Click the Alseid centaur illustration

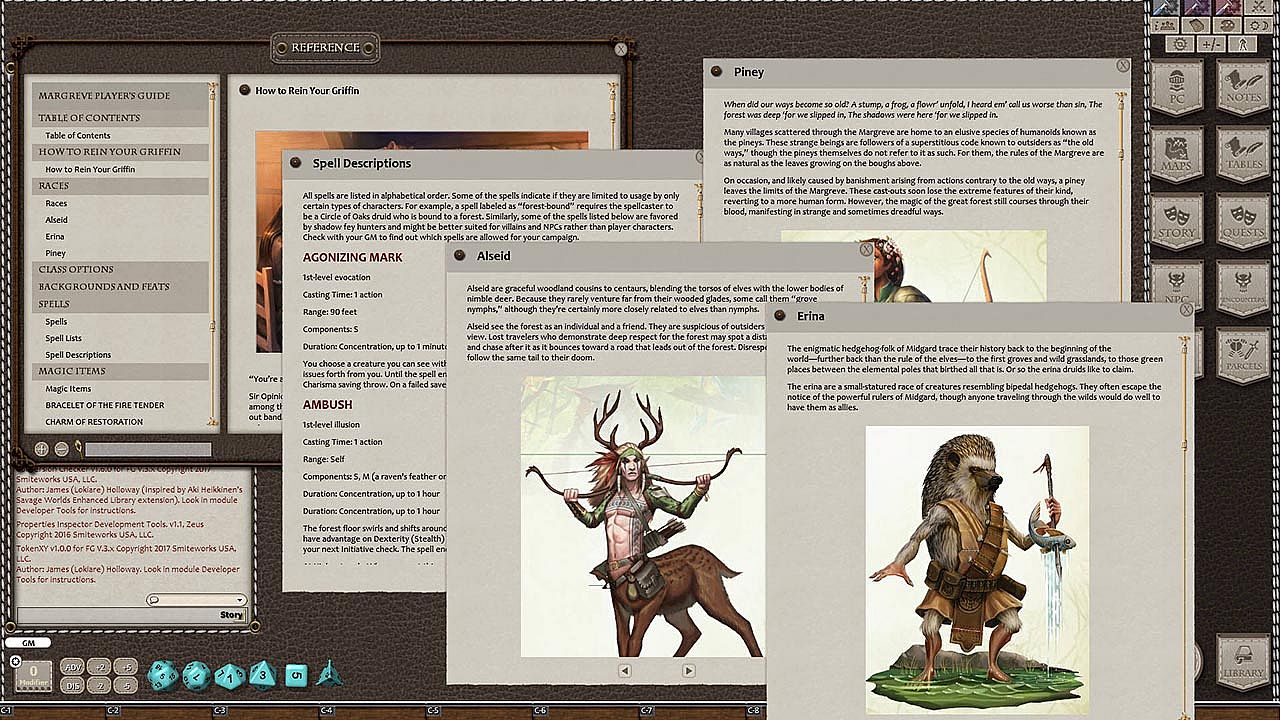pos(644,516)
